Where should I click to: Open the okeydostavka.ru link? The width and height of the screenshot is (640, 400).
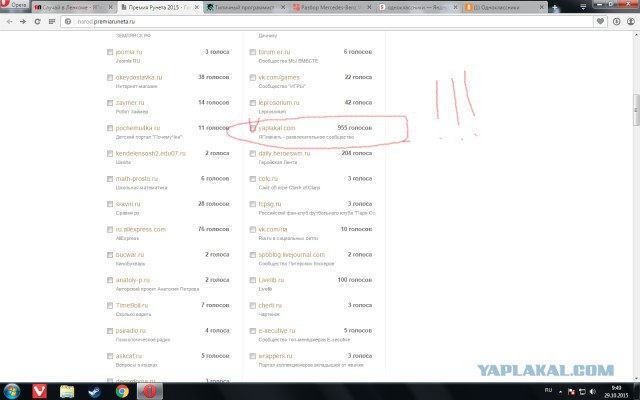pyautogui.click(x=139, y=77)
